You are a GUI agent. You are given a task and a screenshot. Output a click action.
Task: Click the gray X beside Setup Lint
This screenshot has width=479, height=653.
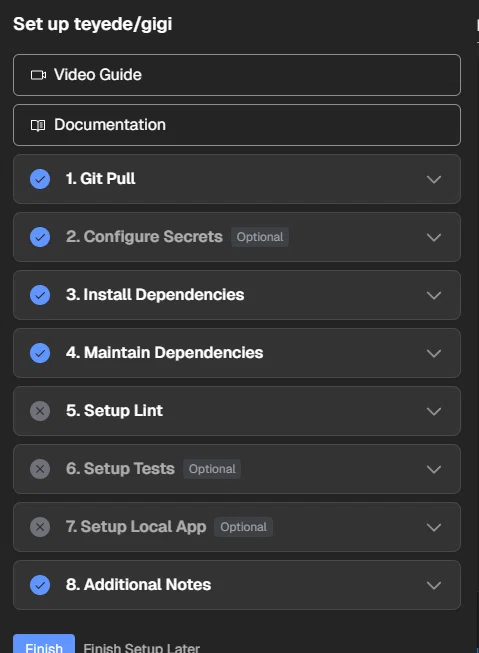(40, 411)
